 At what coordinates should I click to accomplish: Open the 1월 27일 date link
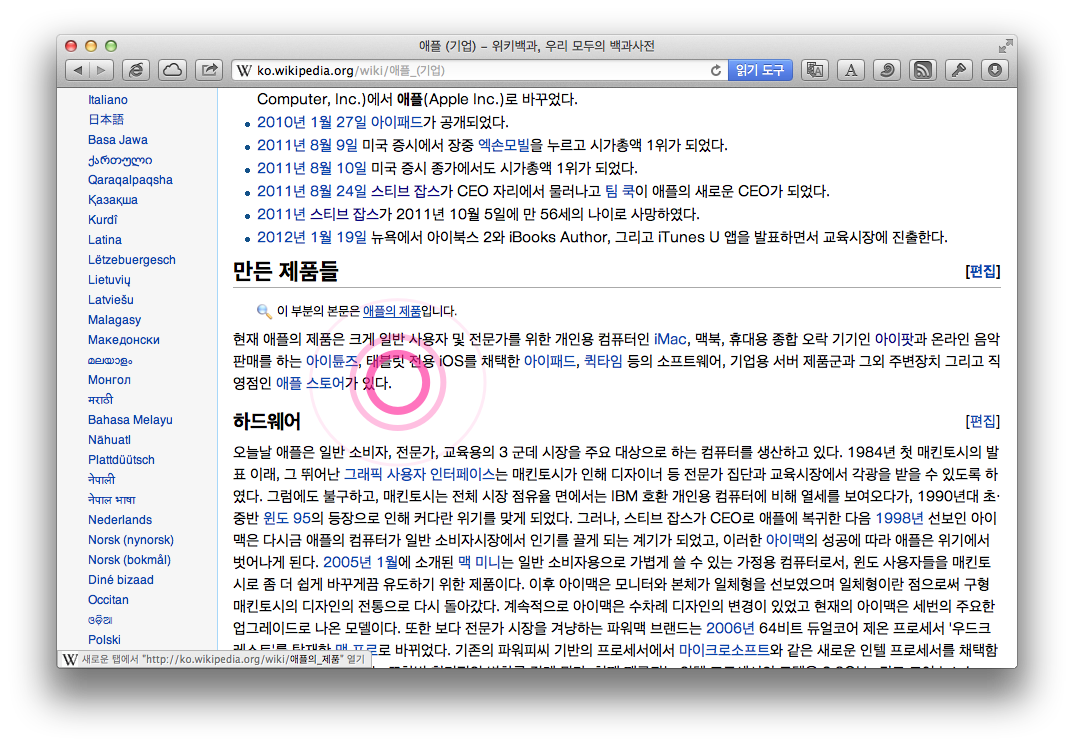[338, 122]
